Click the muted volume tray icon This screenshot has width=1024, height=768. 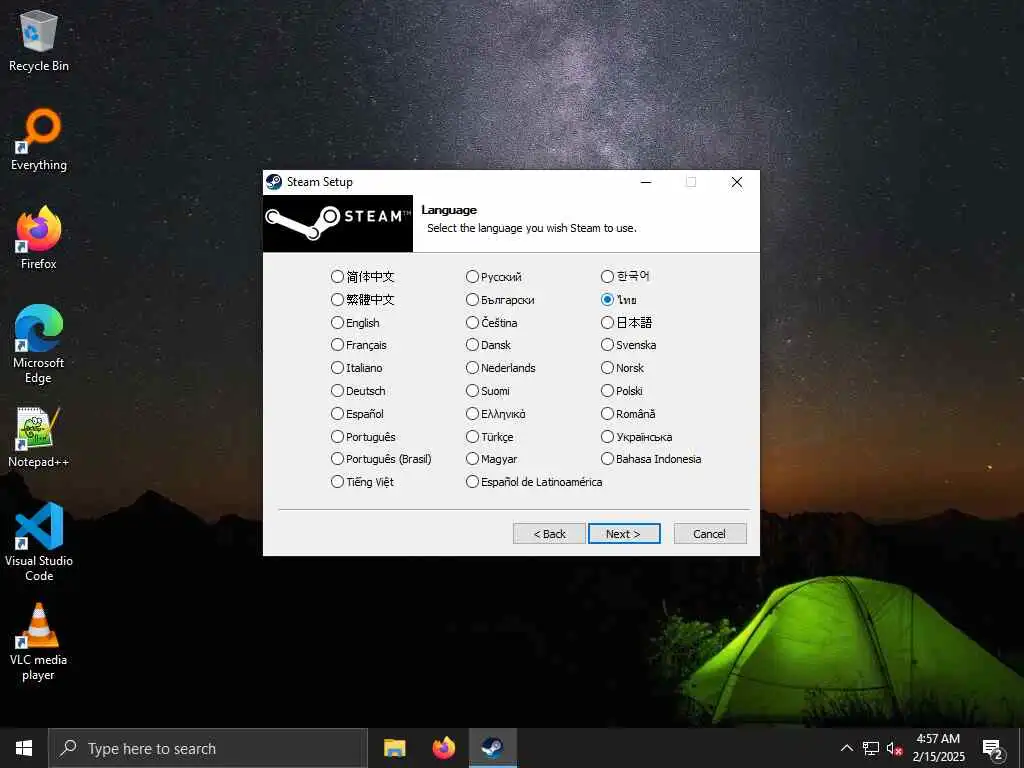(893, 748)
